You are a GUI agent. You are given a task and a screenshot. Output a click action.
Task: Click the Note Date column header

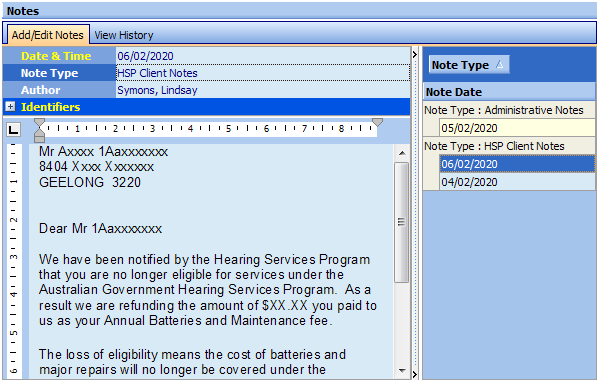click(509, 92)
